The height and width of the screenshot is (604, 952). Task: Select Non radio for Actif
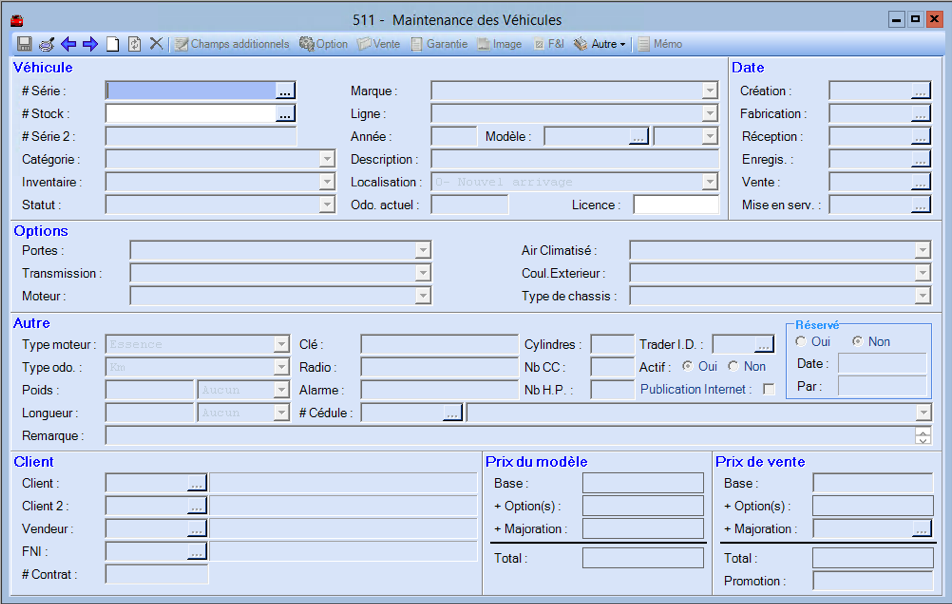tap(733, 366)
